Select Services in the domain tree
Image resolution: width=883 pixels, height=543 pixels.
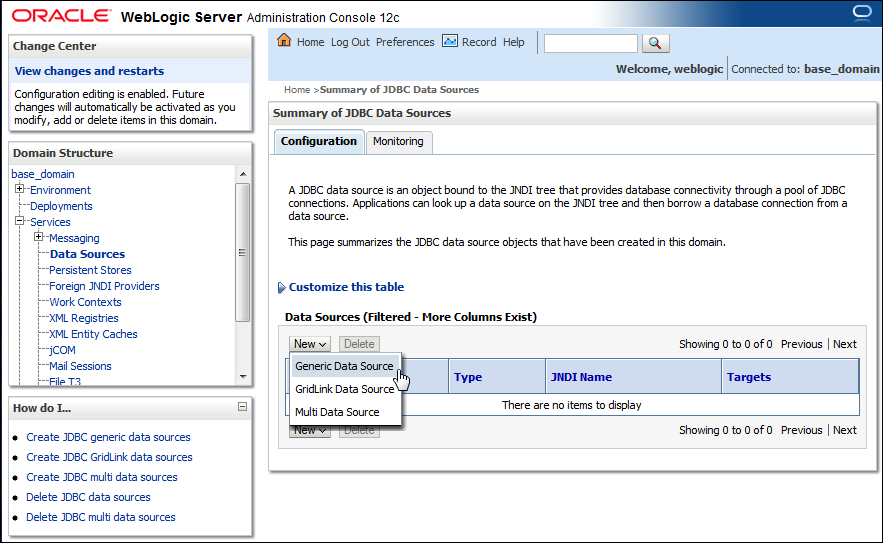50,222
